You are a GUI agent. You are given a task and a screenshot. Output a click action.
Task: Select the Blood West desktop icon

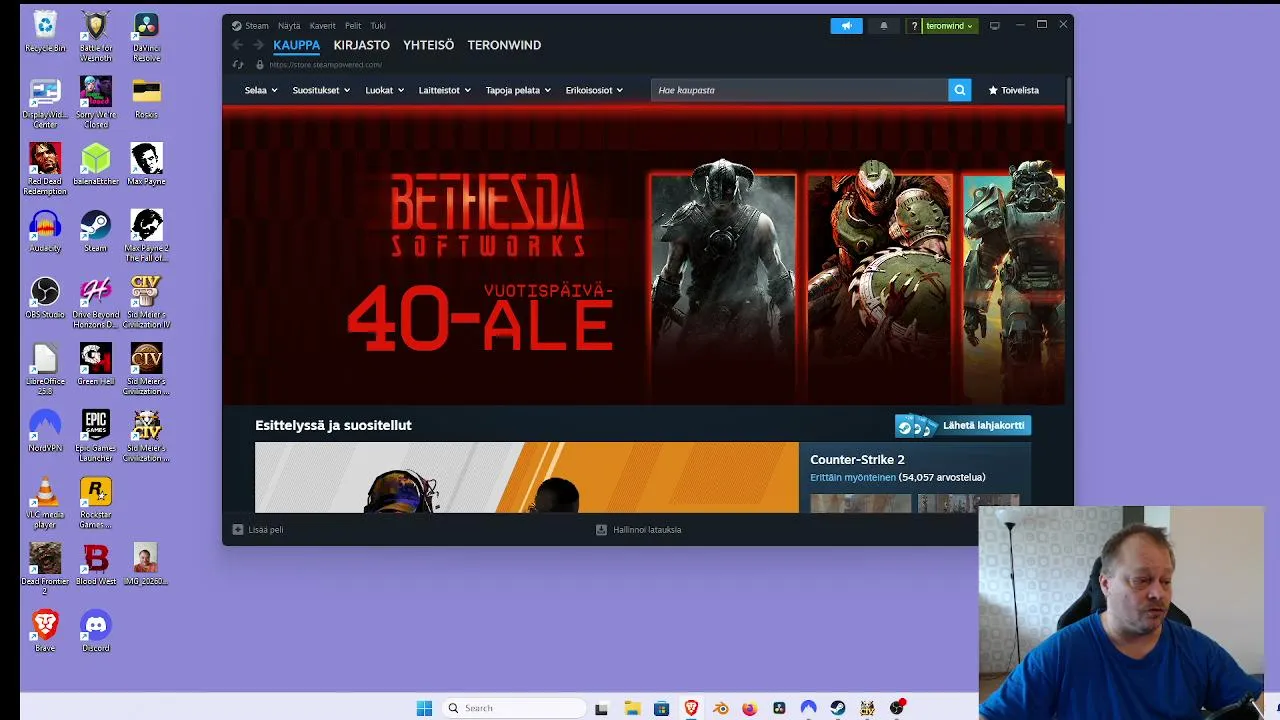click(x=96, y=565)
